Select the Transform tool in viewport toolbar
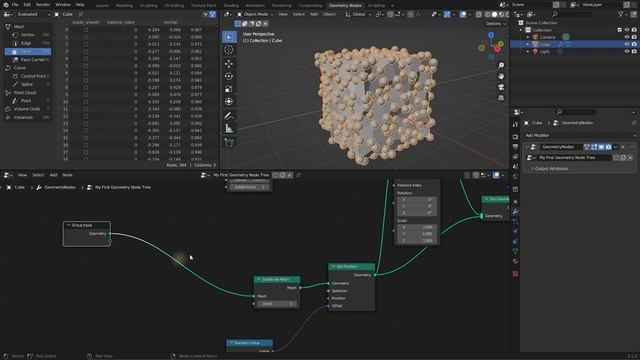This screenshot has width=640, height=360. point(229,102)
